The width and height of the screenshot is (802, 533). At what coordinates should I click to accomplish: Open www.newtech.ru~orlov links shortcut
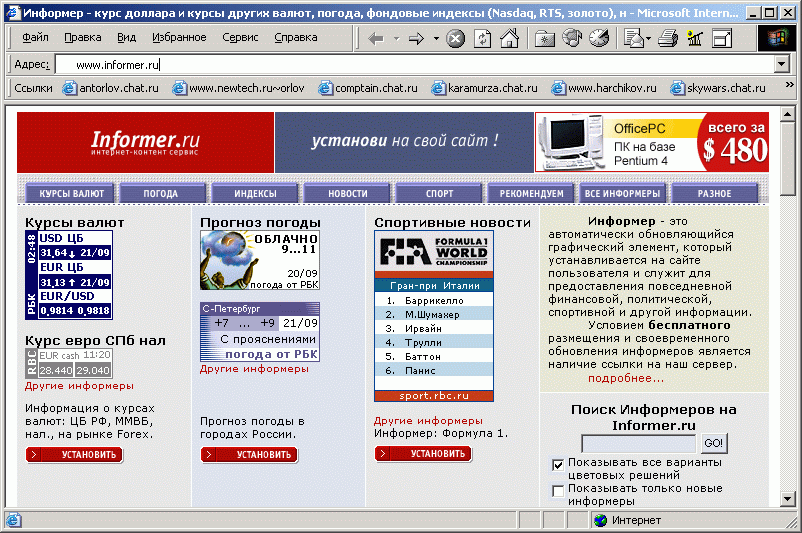click(238, 88)
